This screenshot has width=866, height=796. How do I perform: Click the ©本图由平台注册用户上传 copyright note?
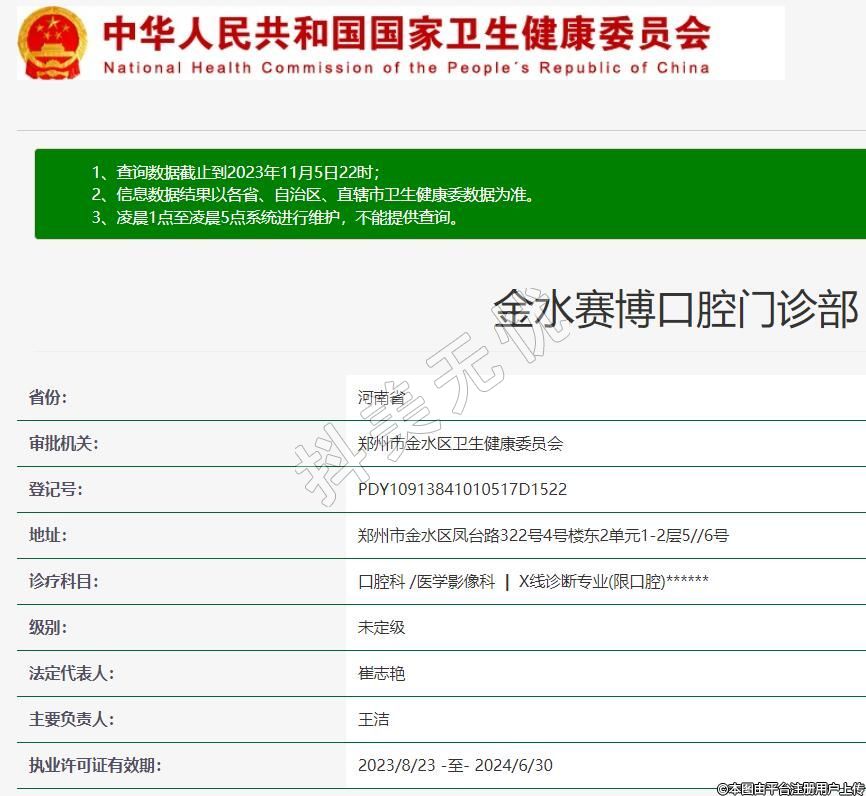point(790,788)
